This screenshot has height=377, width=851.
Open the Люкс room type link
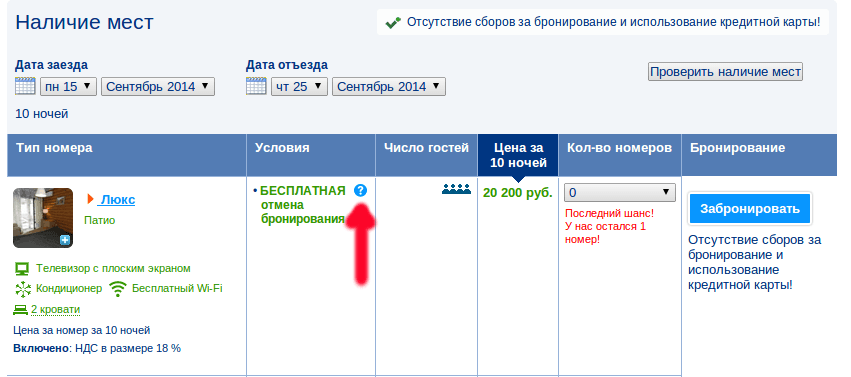click(117, 200)
